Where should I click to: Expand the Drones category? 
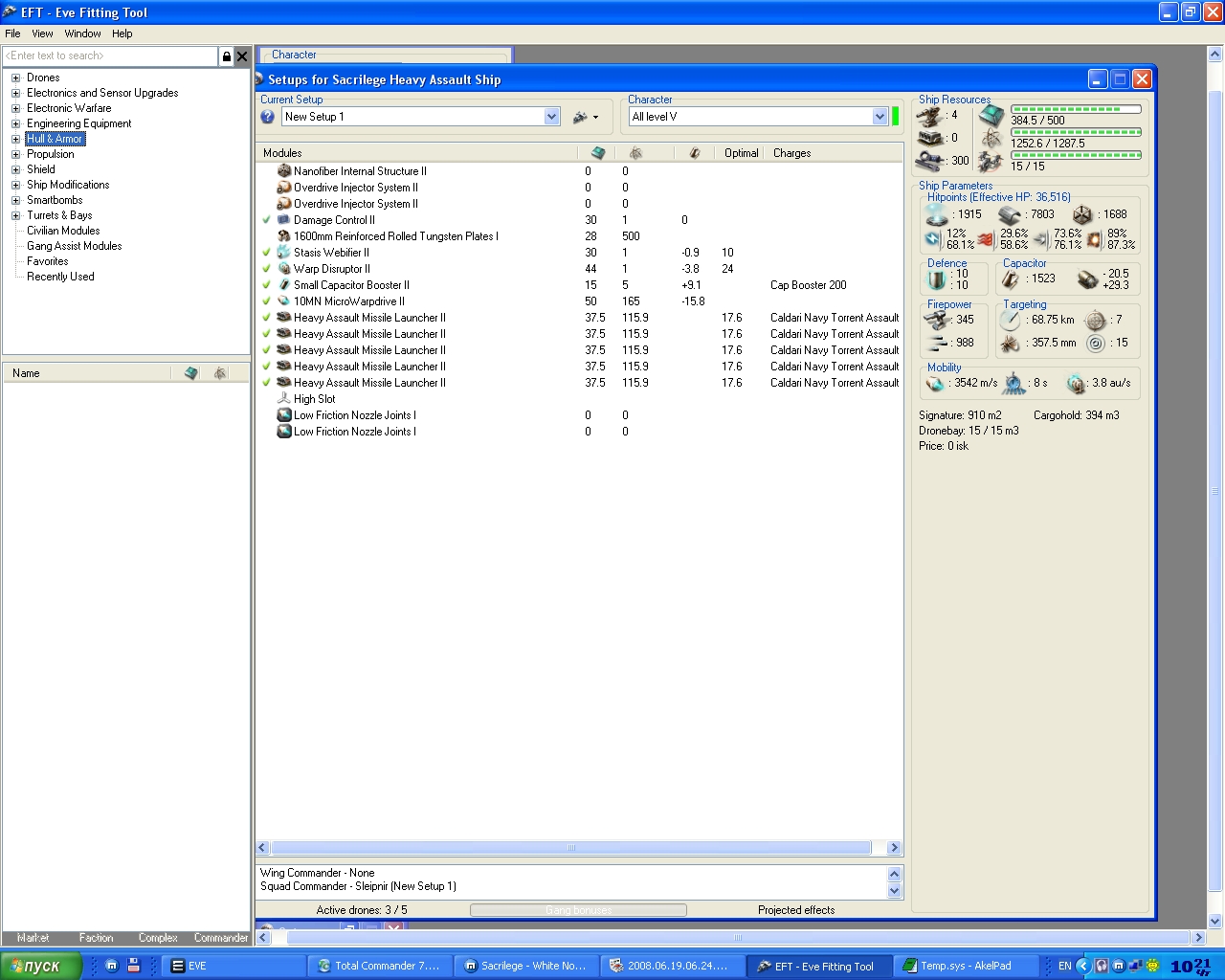pos(15,78)
